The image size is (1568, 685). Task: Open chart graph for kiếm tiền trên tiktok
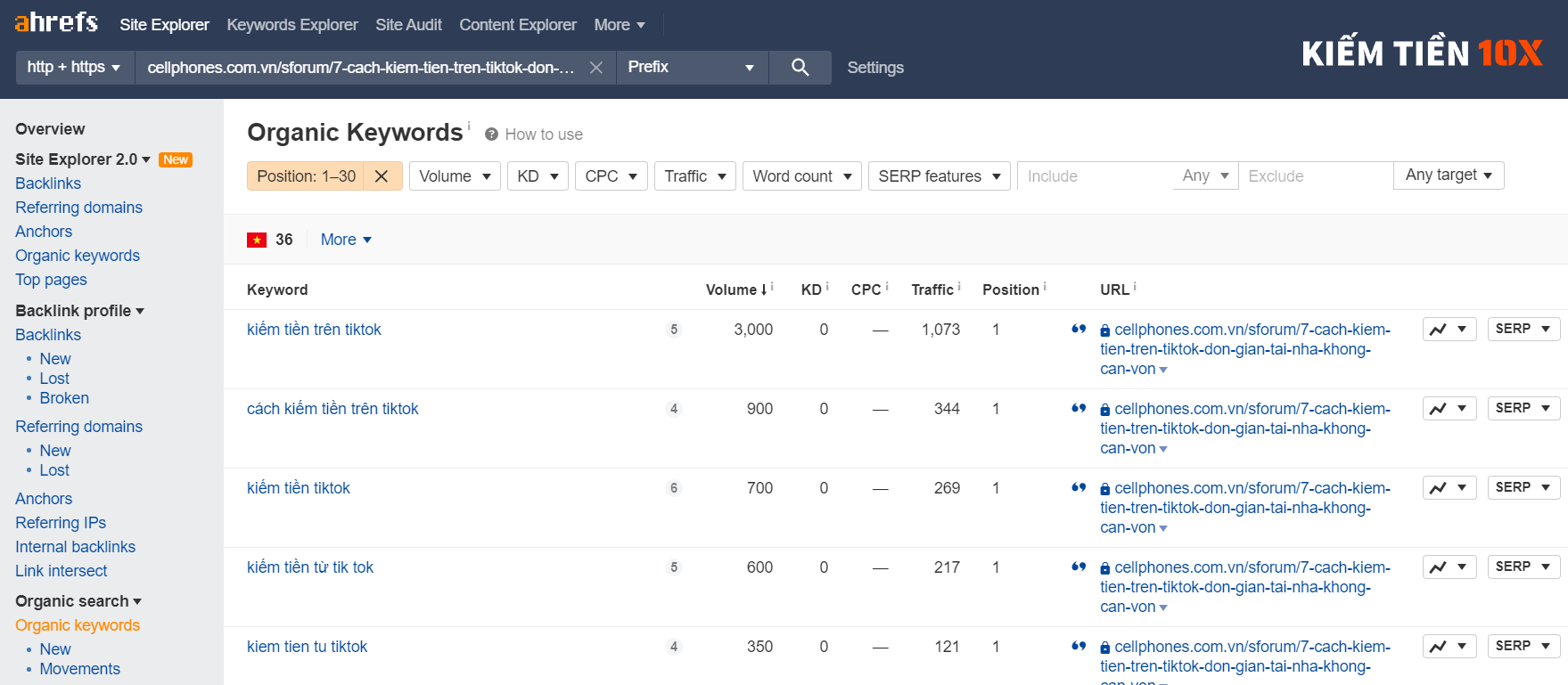(1449, 330)
